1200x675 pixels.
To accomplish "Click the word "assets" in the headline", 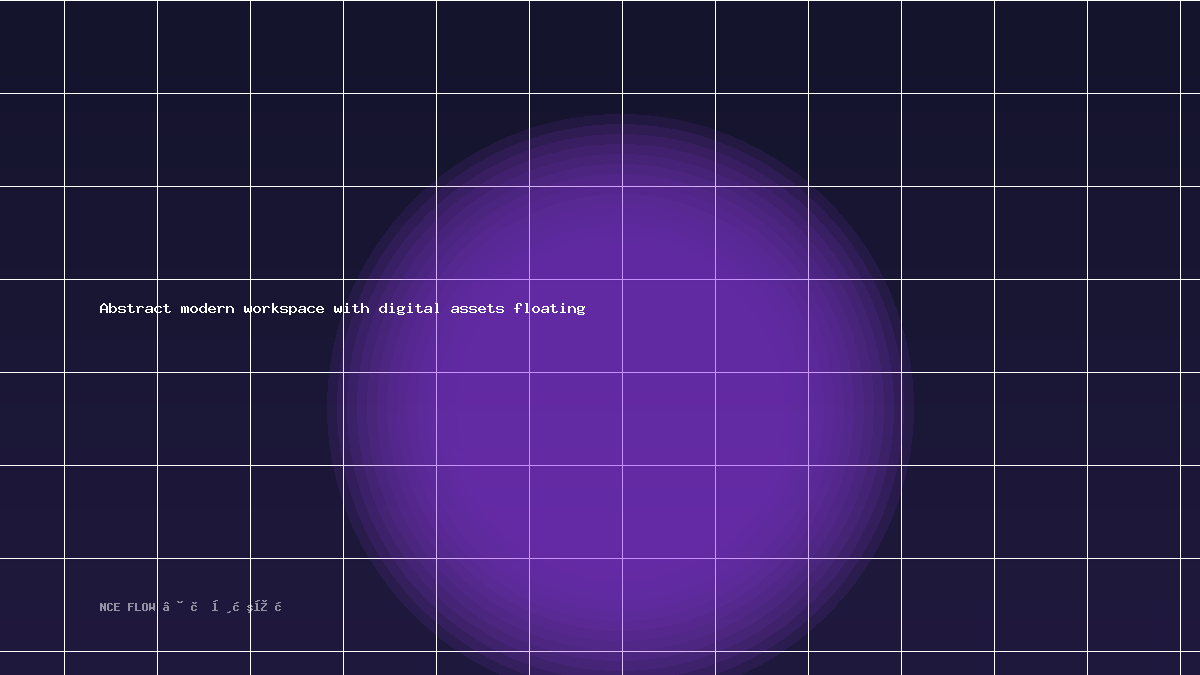I will [x=478, y=308].
